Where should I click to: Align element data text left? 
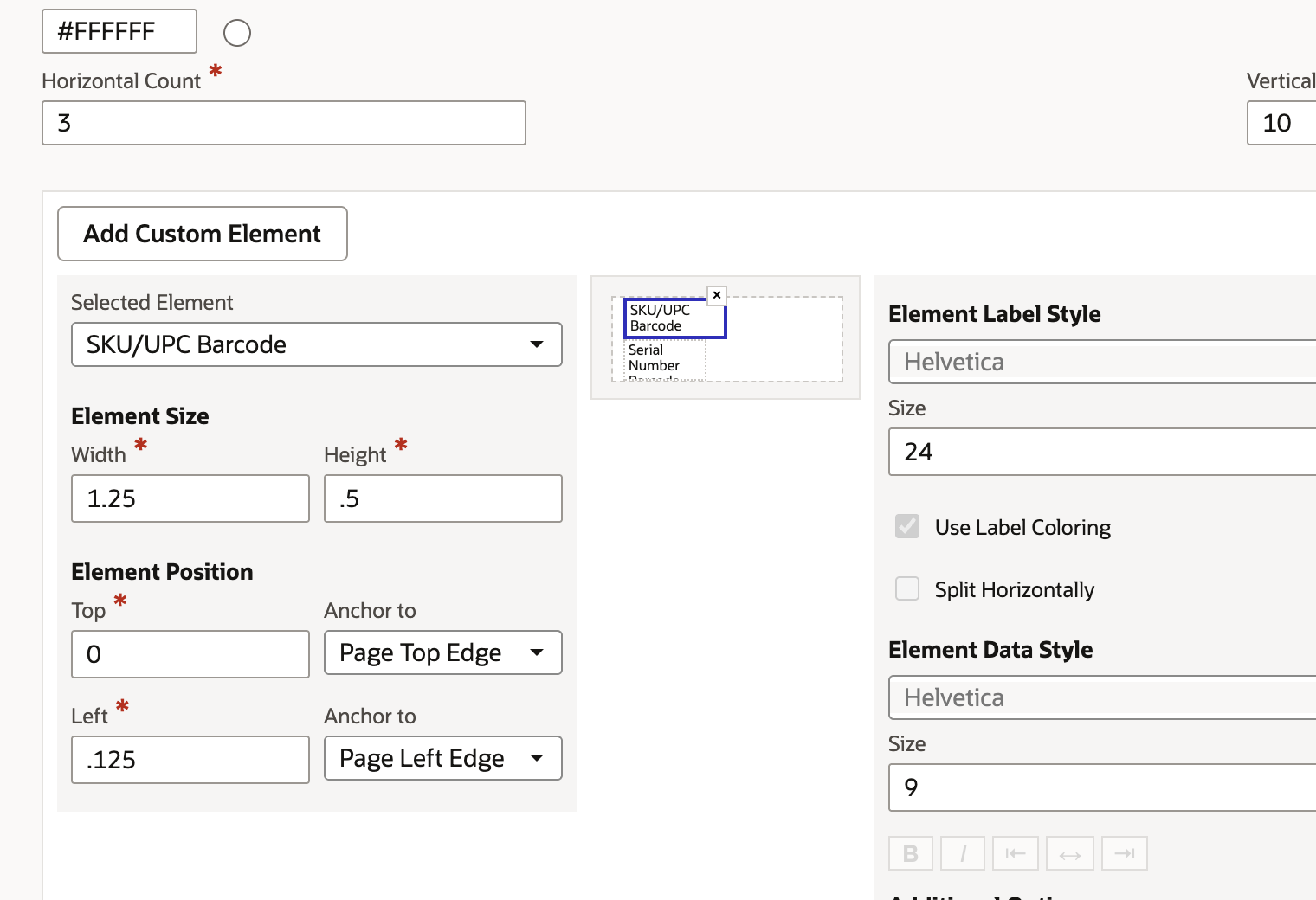tap(1016, 853)
